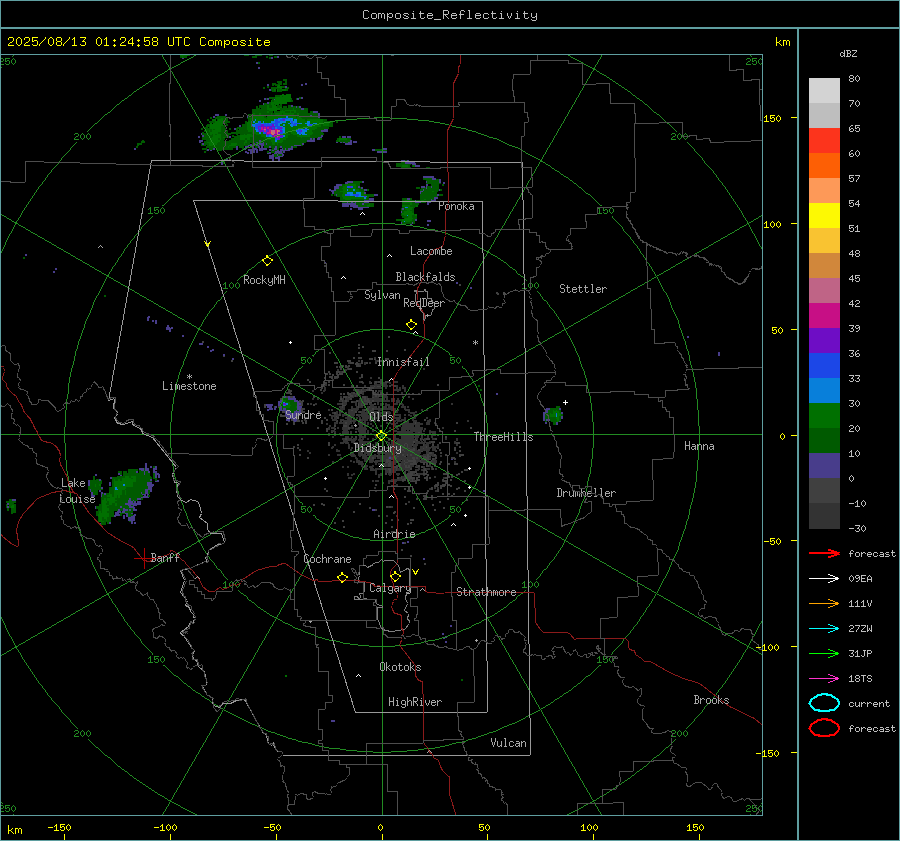Click the magenta 42 to 39 dBZ swatch
The height and width of the screenshot is (841, 900).
[824, 316]
